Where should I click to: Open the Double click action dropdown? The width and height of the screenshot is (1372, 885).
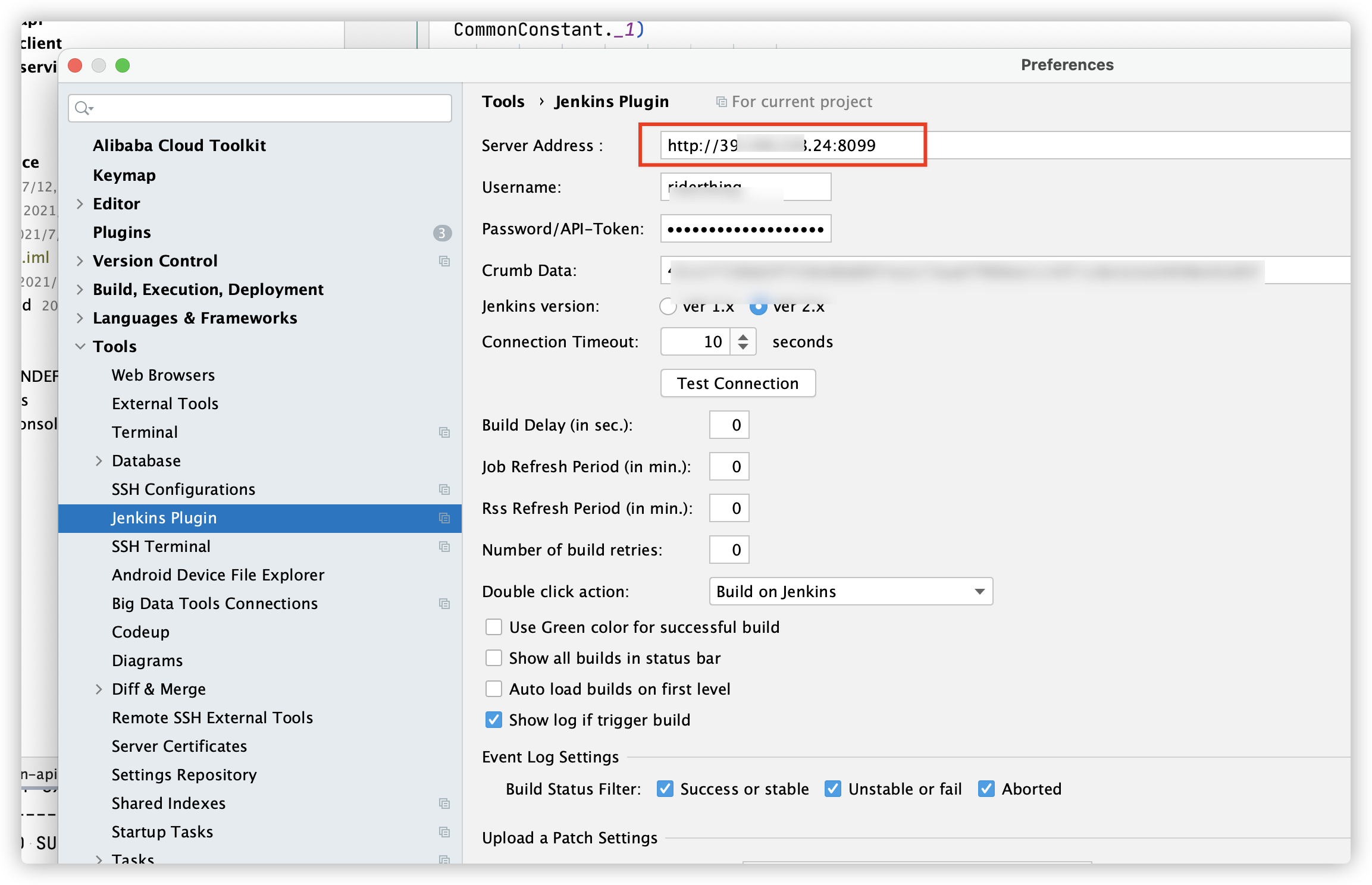click(851, 592)
